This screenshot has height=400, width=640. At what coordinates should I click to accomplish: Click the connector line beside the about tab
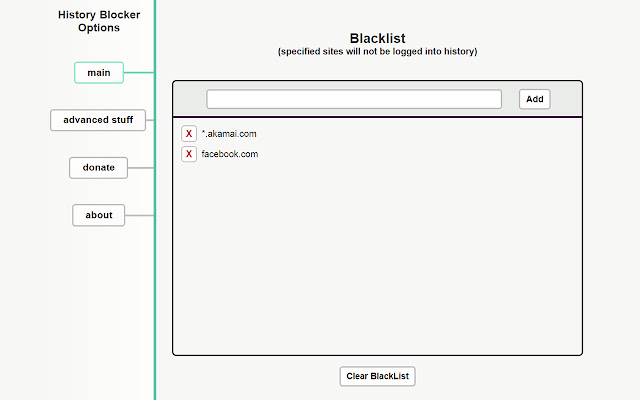tap(139, 215)
